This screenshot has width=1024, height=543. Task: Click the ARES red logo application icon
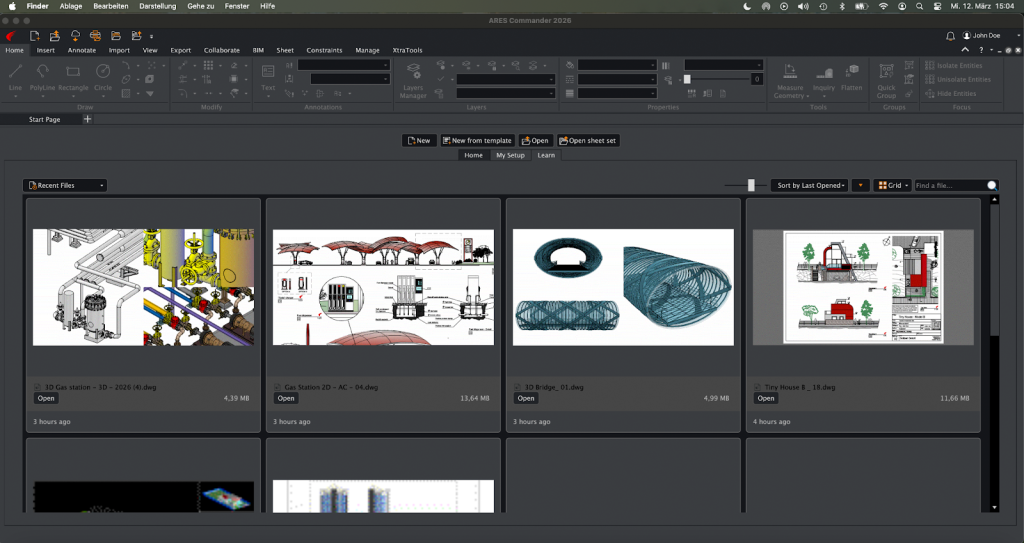(10, 36)
